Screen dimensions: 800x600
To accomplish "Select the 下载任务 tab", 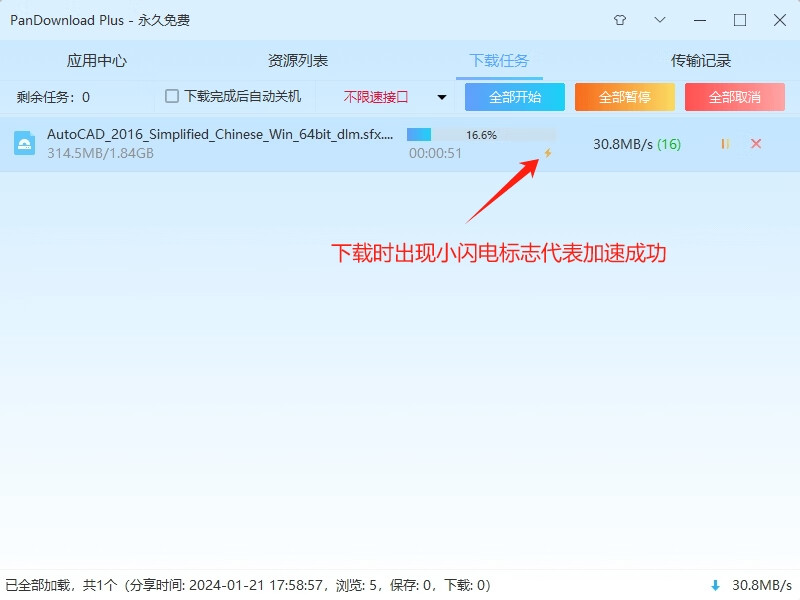I will (x=499, y=61).
